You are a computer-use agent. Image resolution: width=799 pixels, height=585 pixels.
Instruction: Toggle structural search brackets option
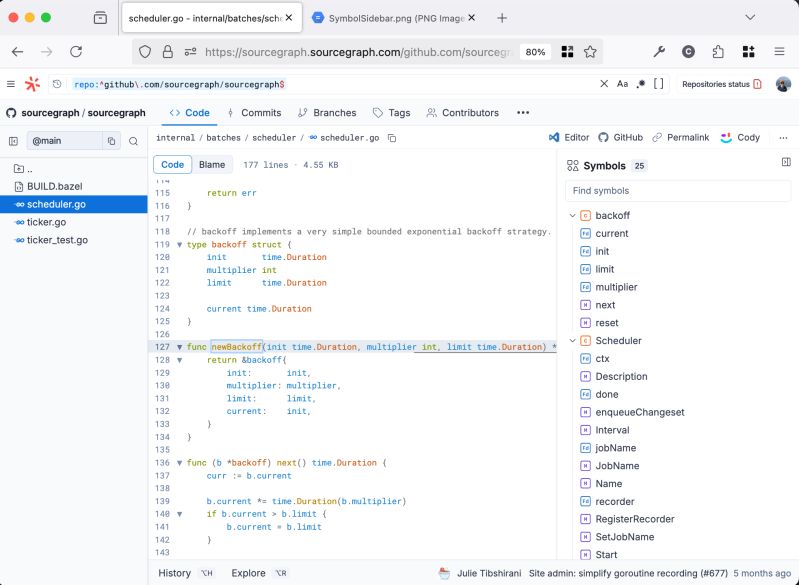pos(658,84)
